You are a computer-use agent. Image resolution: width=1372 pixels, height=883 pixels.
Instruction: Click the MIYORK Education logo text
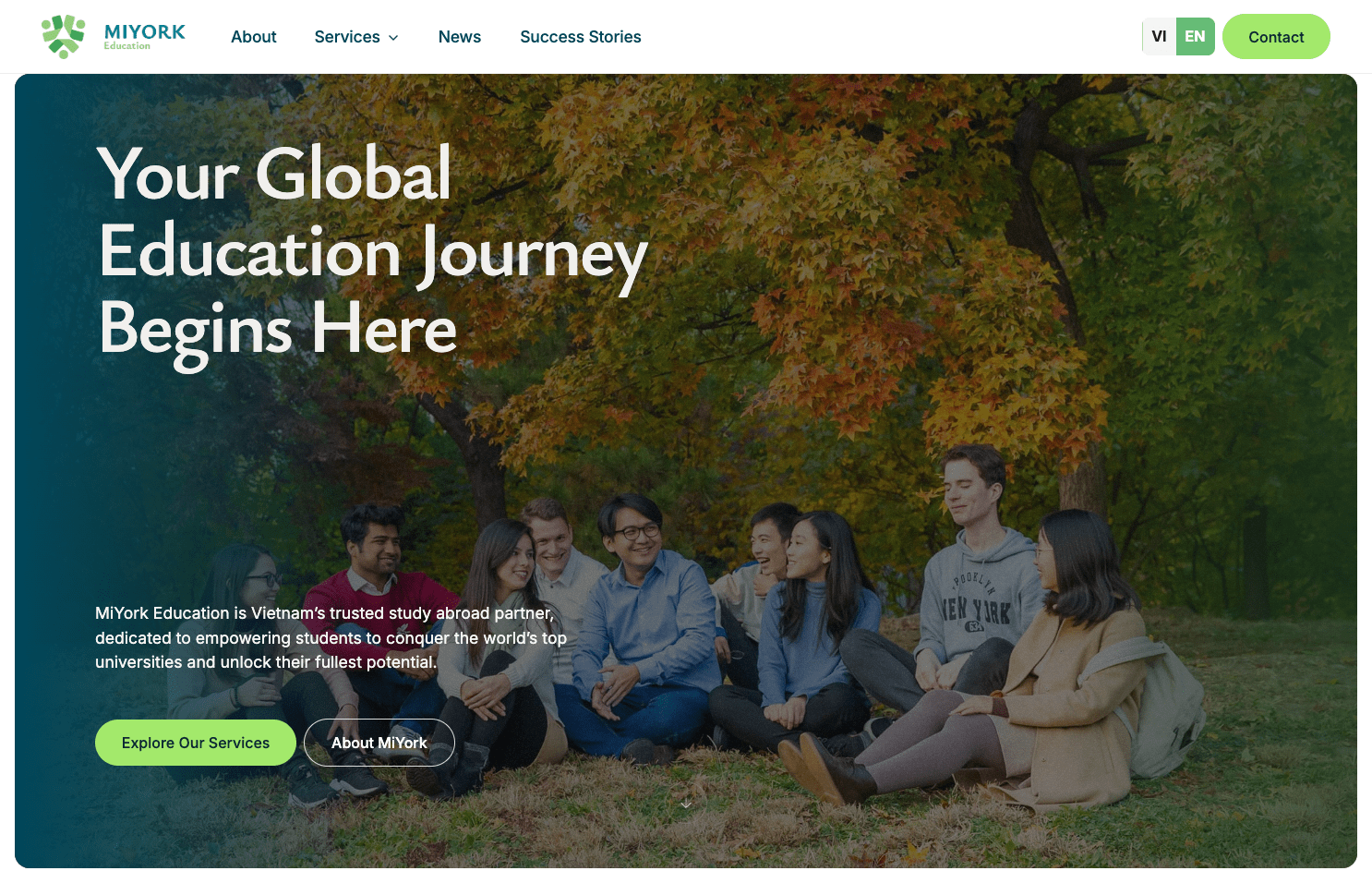(144, 36)
